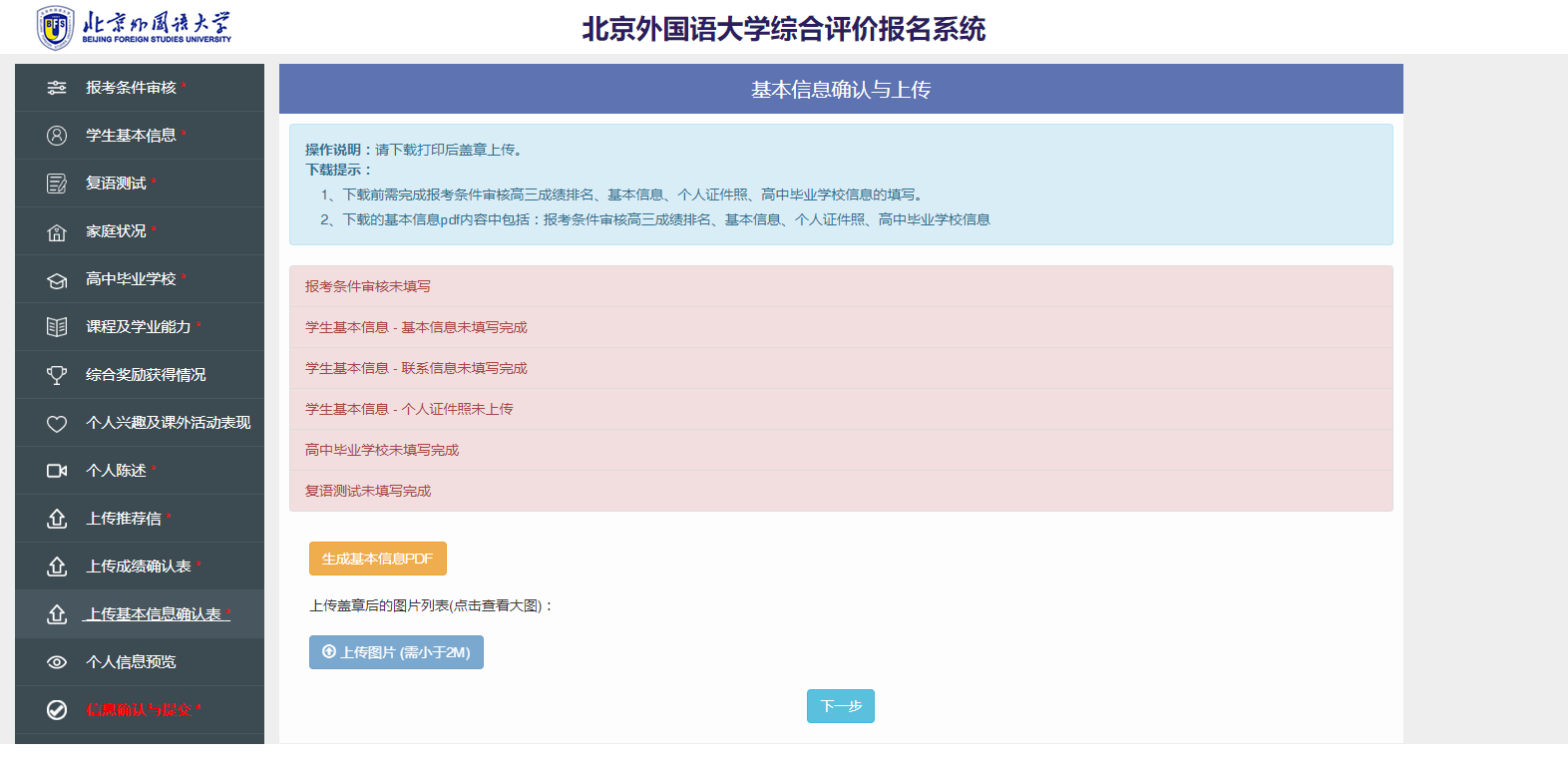This screenshot has height=758, width=1568.
Task: Click 生成基本信息PDF button
Action: point(378,559)
